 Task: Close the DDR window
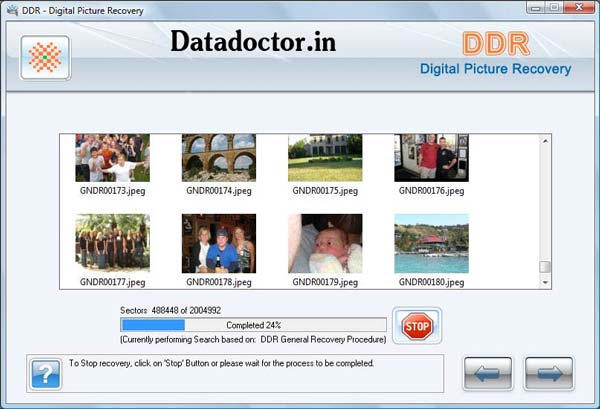(x=579, y=8)
